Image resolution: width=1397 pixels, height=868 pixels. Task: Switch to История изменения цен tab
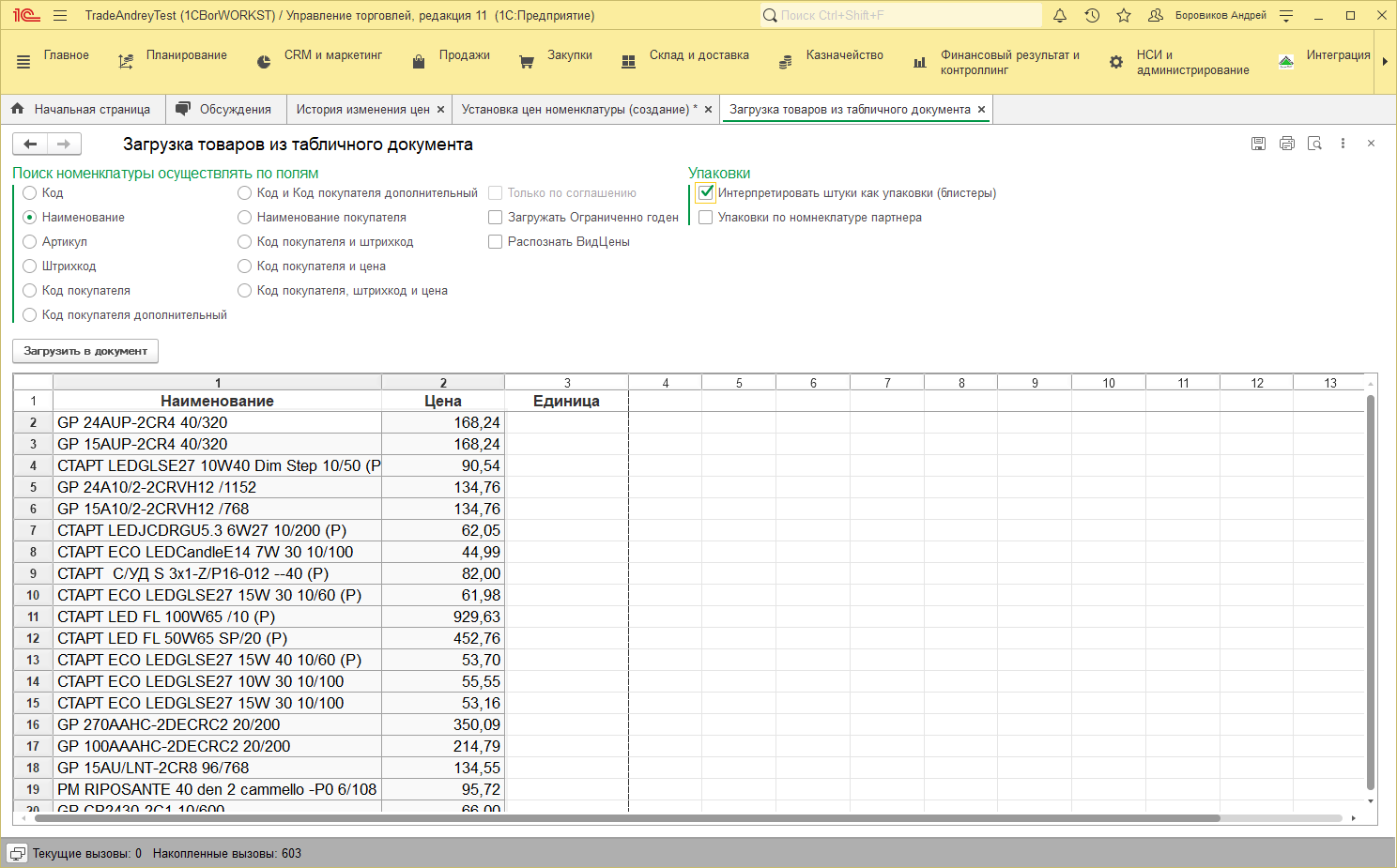[x=362, y=110]
